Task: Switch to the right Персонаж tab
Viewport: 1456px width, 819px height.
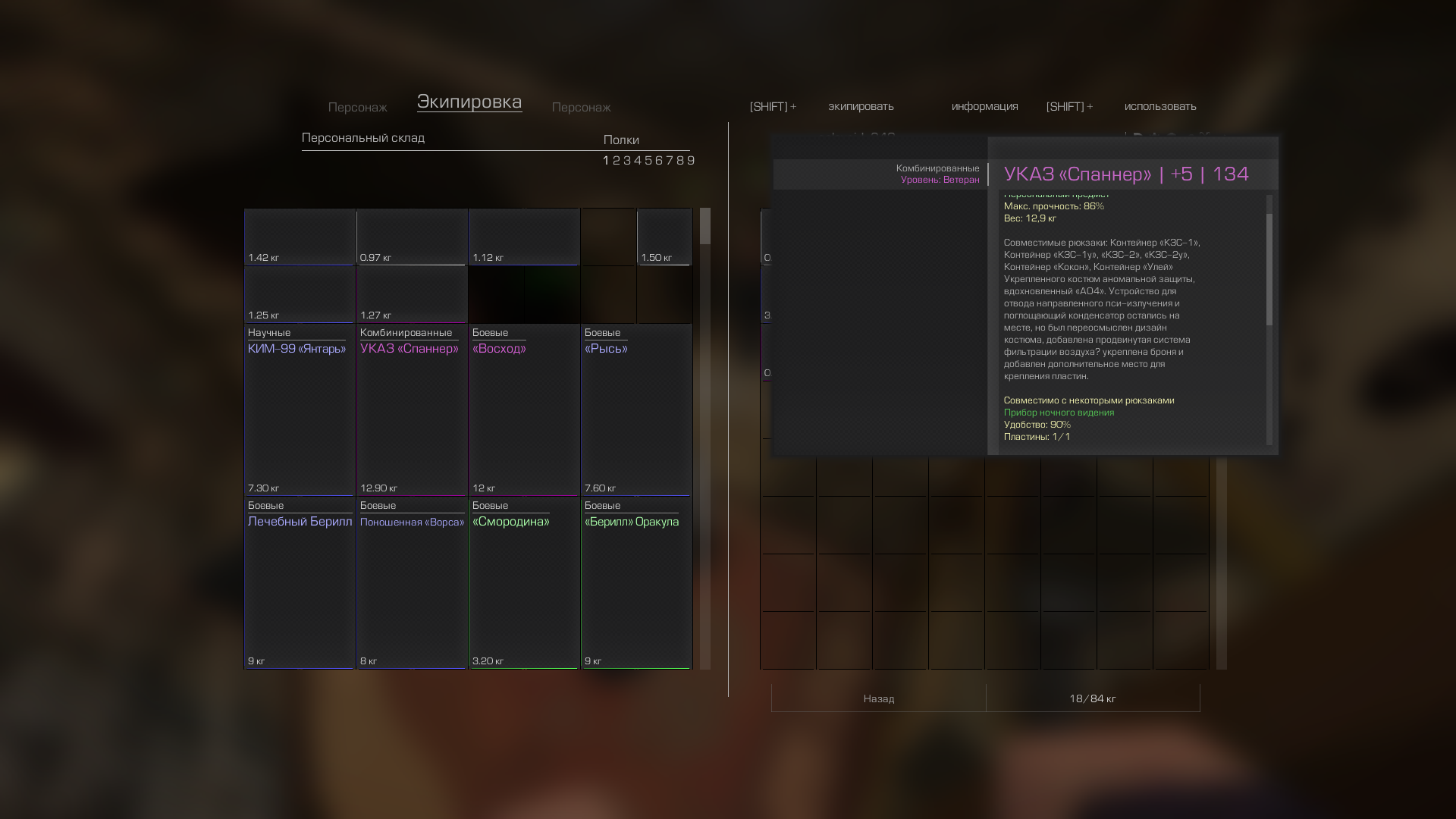Action: click(x=581, y=108)
